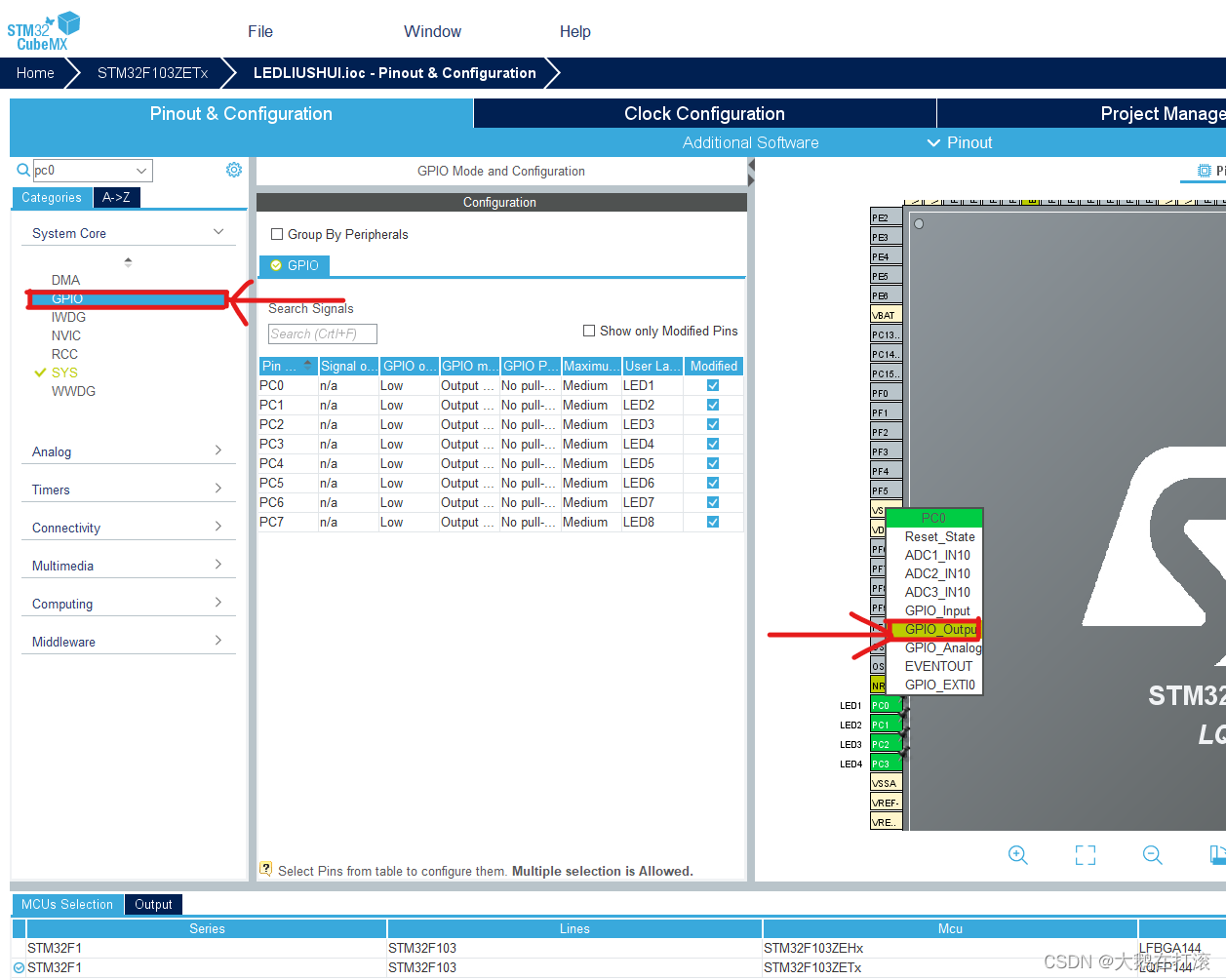Click LED8 user label cell
This screenshot has height=980, width=1226.
(652, 522)
